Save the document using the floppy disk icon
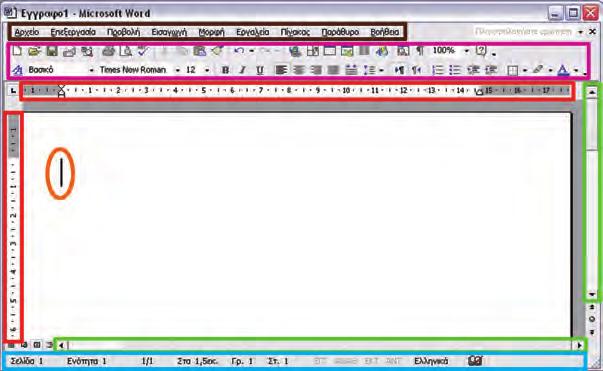This screenshot has height=371, width=603. point(52,51)
